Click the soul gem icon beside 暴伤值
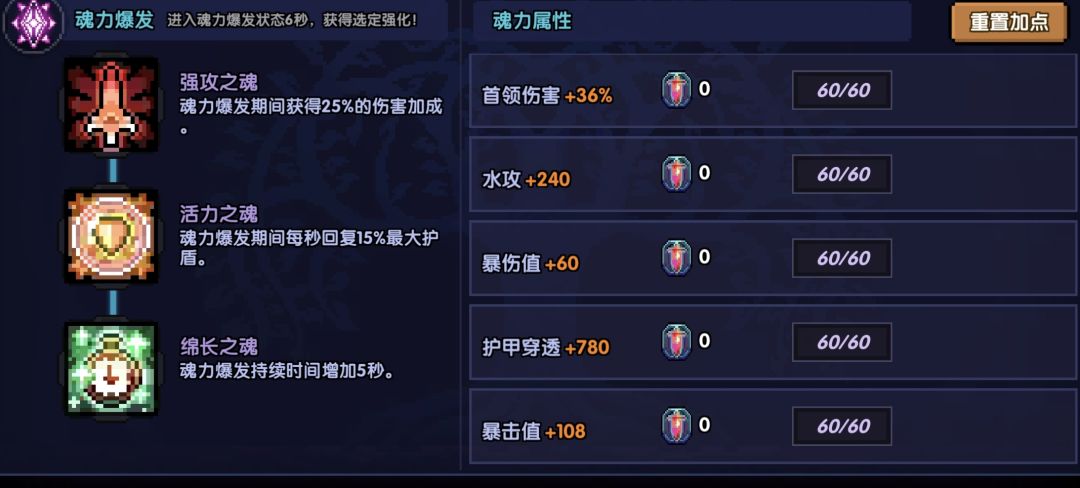 pyautogui.click(x=677, y=259)
